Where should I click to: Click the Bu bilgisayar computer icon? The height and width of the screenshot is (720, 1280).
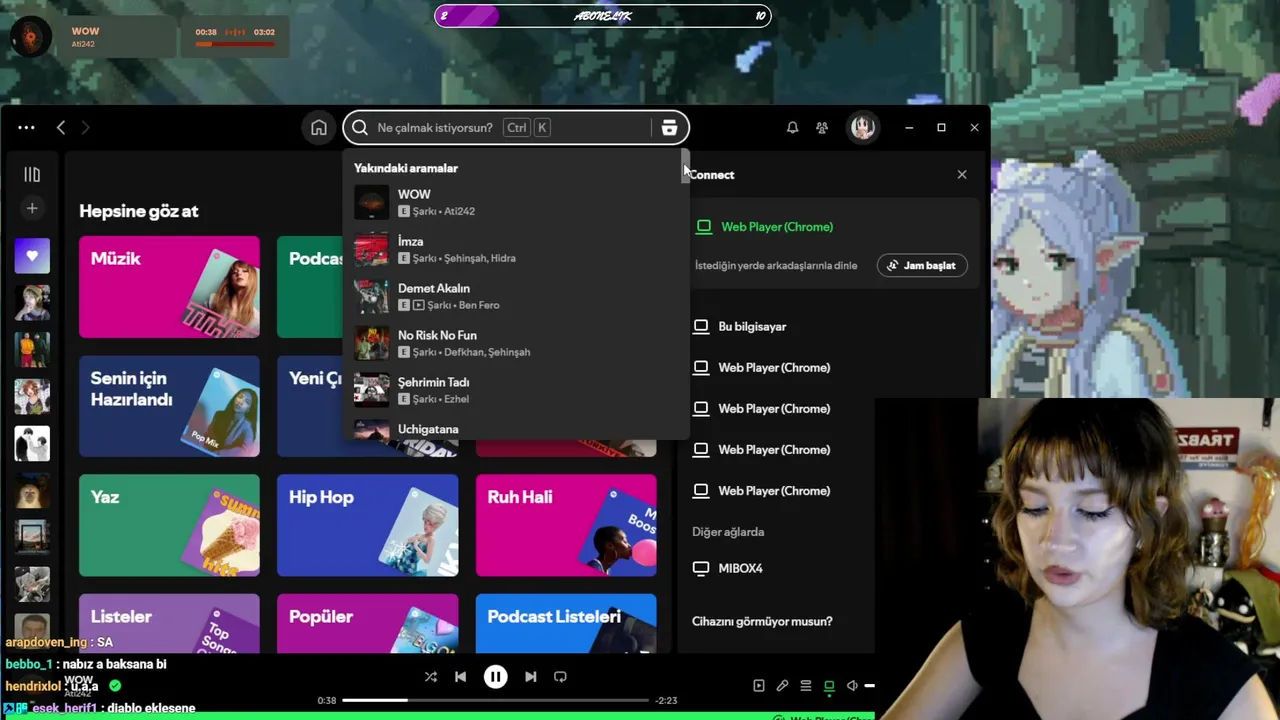point(701,326)
